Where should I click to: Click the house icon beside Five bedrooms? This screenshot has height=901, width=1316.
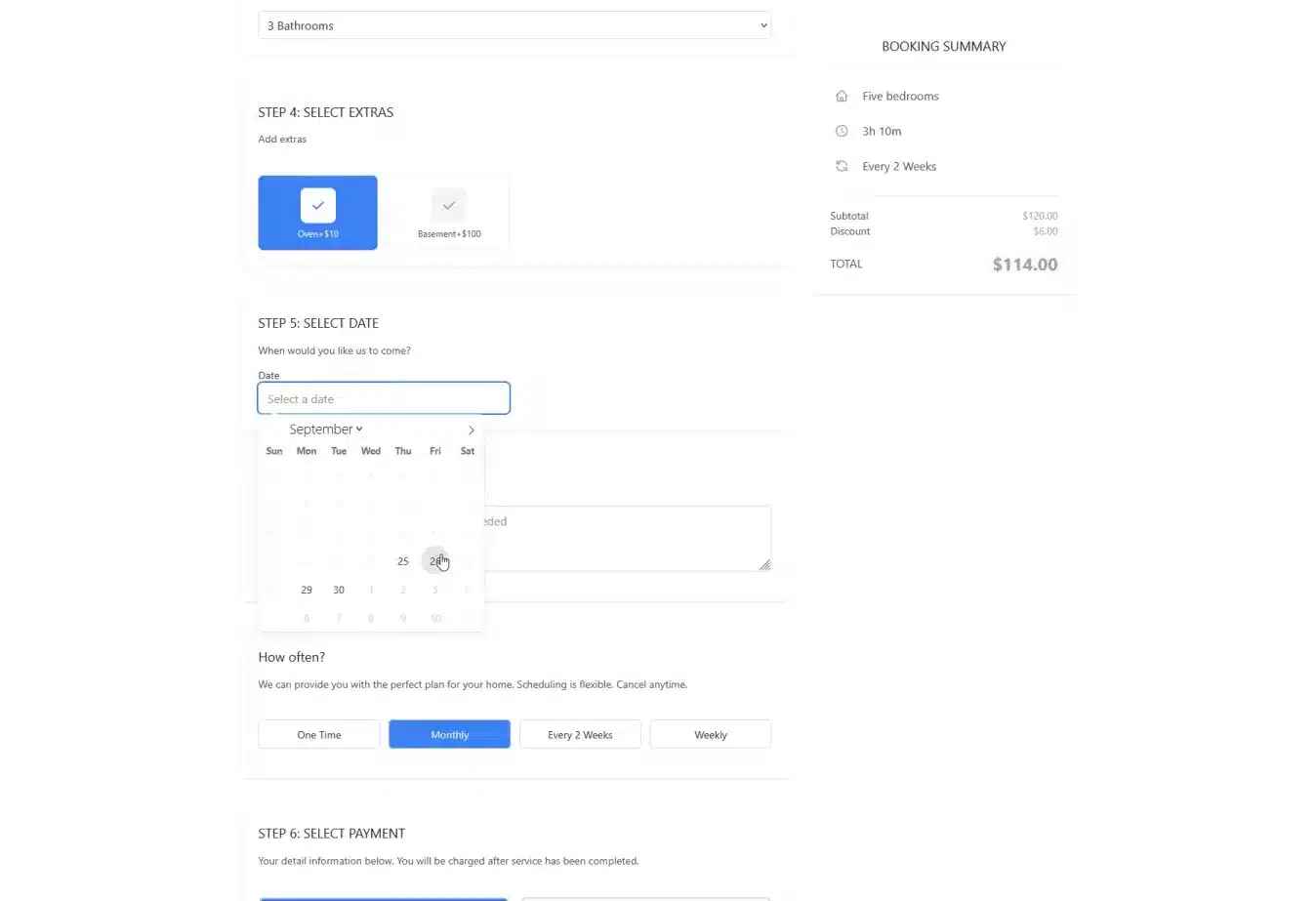click(842, 96)
